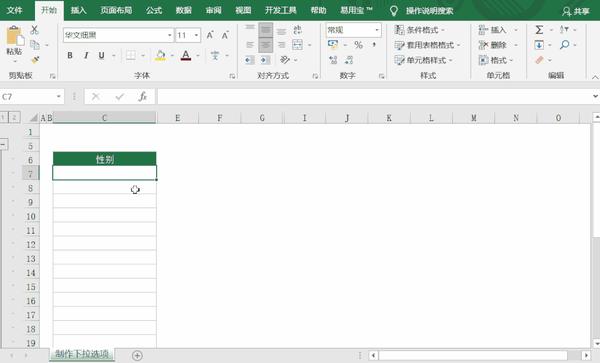The width and height of the screenshot is (600, 363).
Task: Open text orientation icon
Action: tap(285, 60)
